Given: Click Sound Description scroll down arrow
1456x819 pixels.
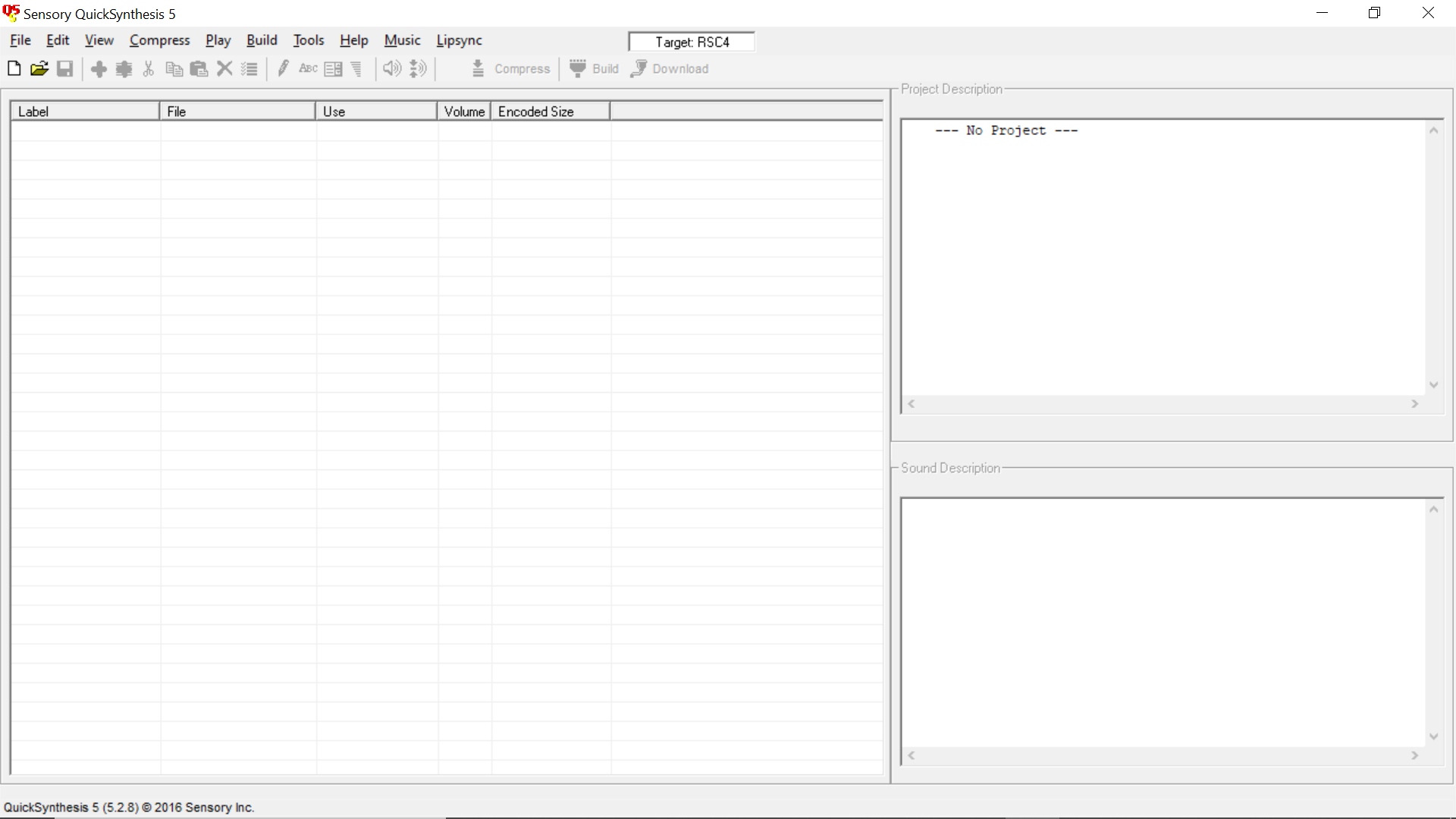Looking at the screenshot, I should [x=1434, y=736].
